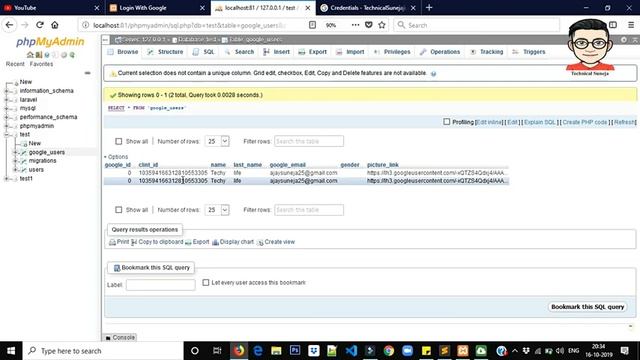640x360 pixels.
Task: Open upper Number of rows dropdown
Action: [217, 141]
